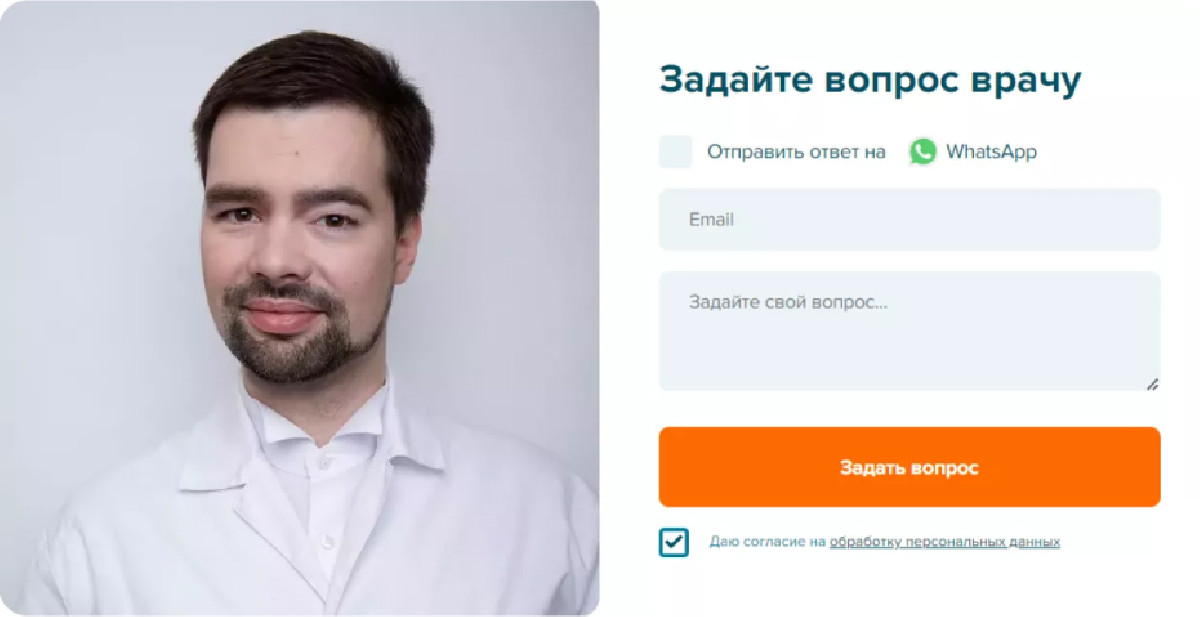Screen dimensions: 1200x617
Task: Click the empty square before 'Отправить ответ на'
Action: 675,152
